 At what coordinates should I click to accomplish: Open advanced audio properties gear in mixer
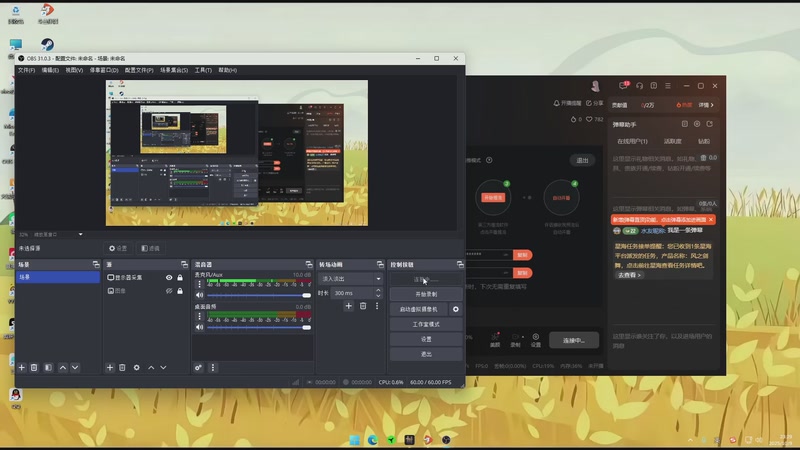tap(198, 367)
